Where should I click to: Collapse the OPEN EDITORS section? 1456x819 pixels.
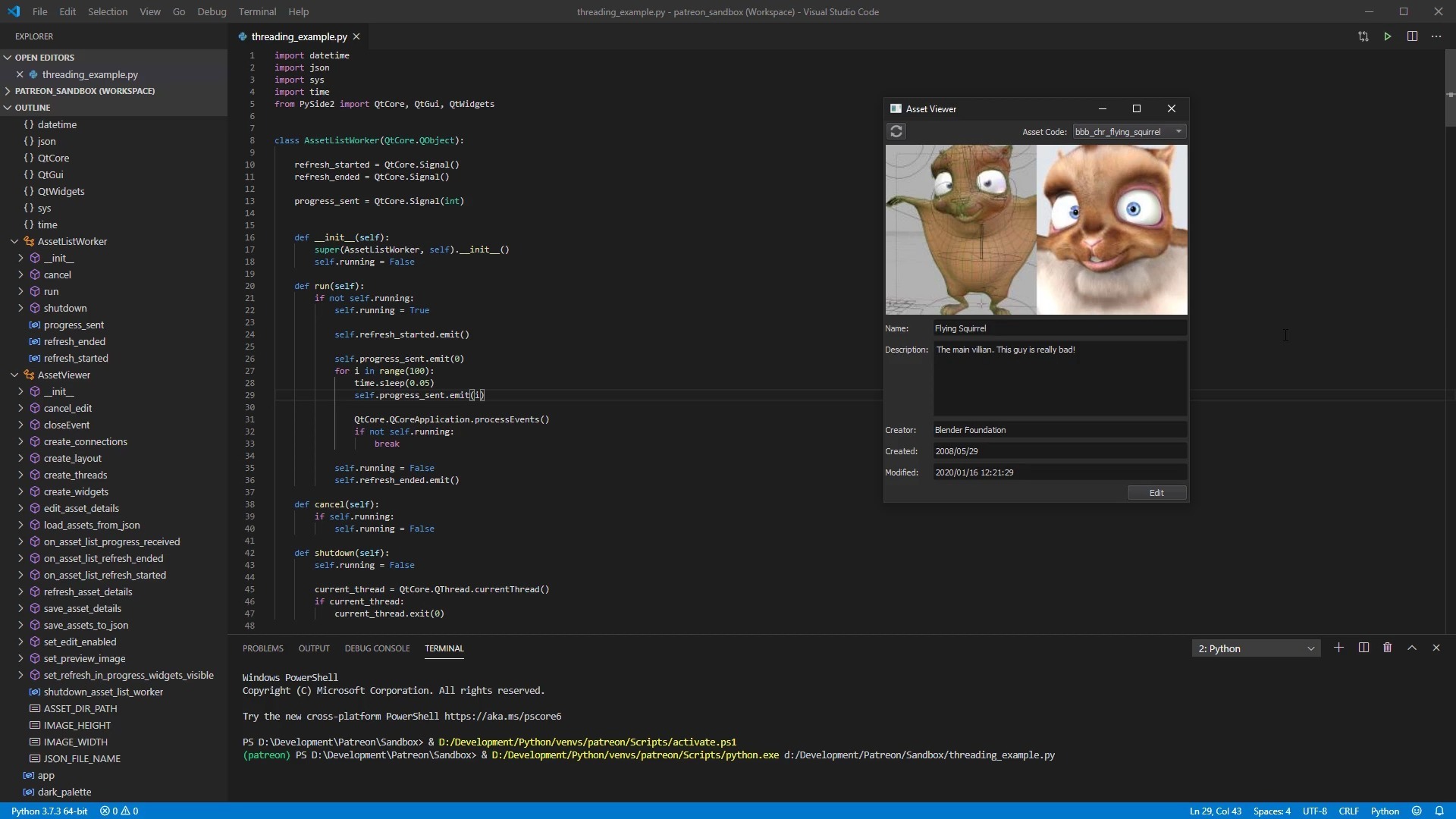pyautogui.click(x=8, y=58)
